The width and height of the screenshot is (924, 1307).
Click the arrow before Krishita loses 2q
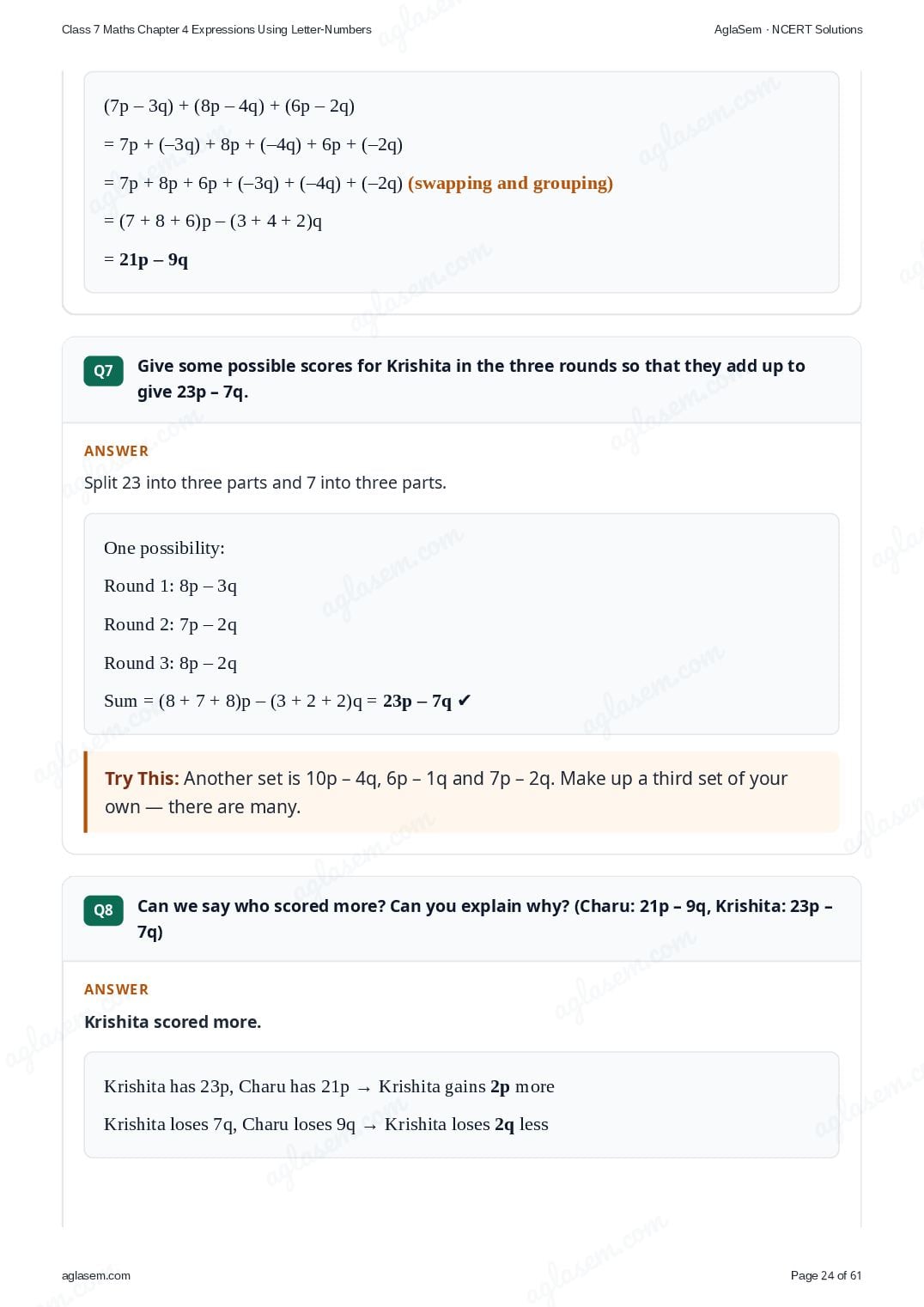(x=370, y=1126)
